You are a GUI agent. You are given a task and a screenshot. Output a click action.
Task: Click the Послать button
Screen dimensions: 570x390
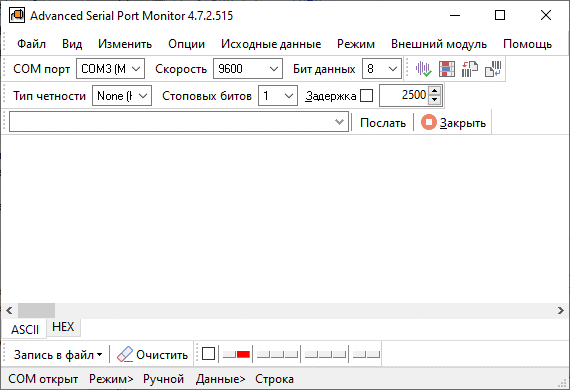(383, 123)
